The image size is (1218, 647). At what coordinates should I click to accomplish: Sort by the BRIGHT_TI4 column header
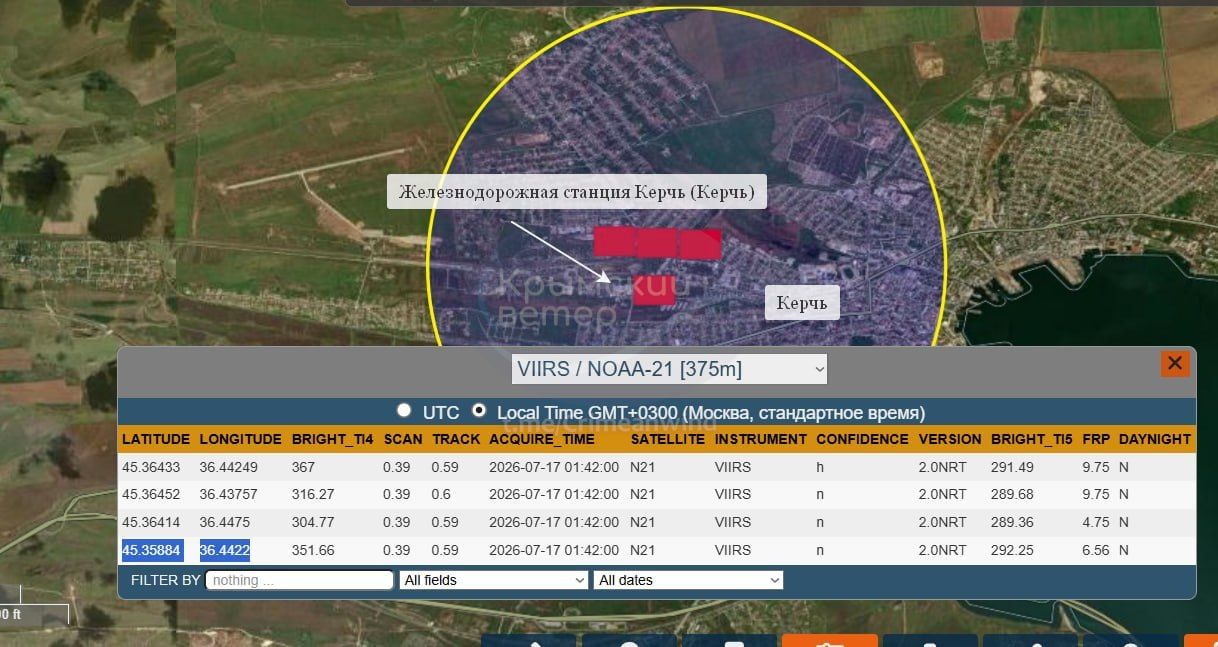coord(332,439)
